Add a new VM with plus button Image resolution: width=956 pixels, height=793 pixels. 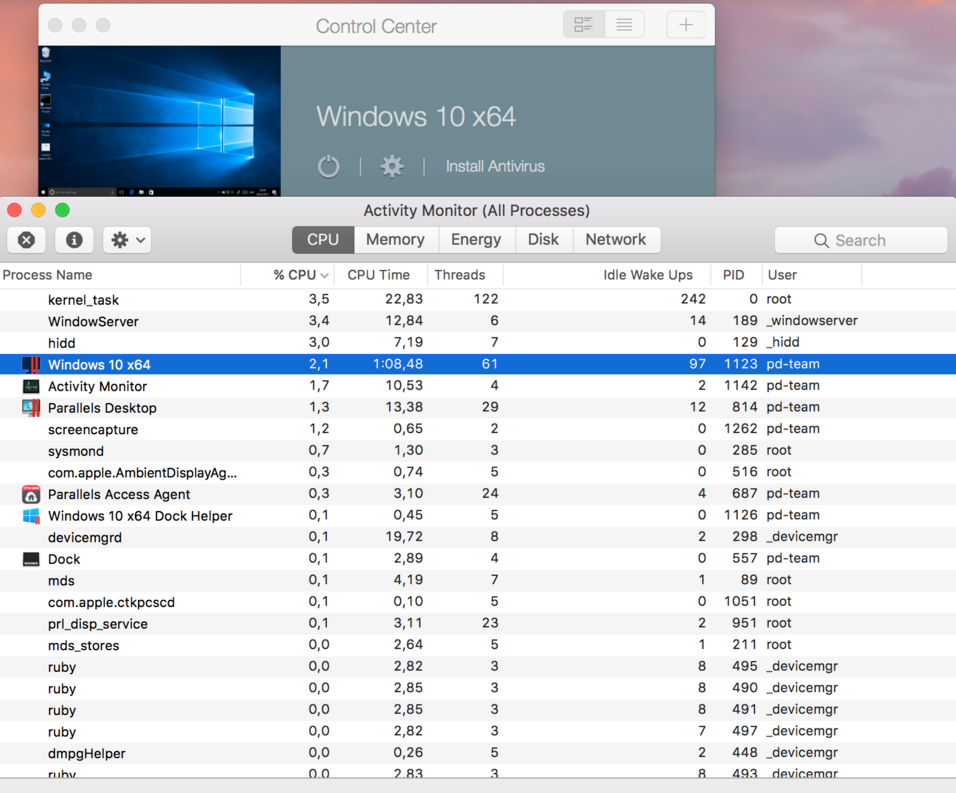686,25
